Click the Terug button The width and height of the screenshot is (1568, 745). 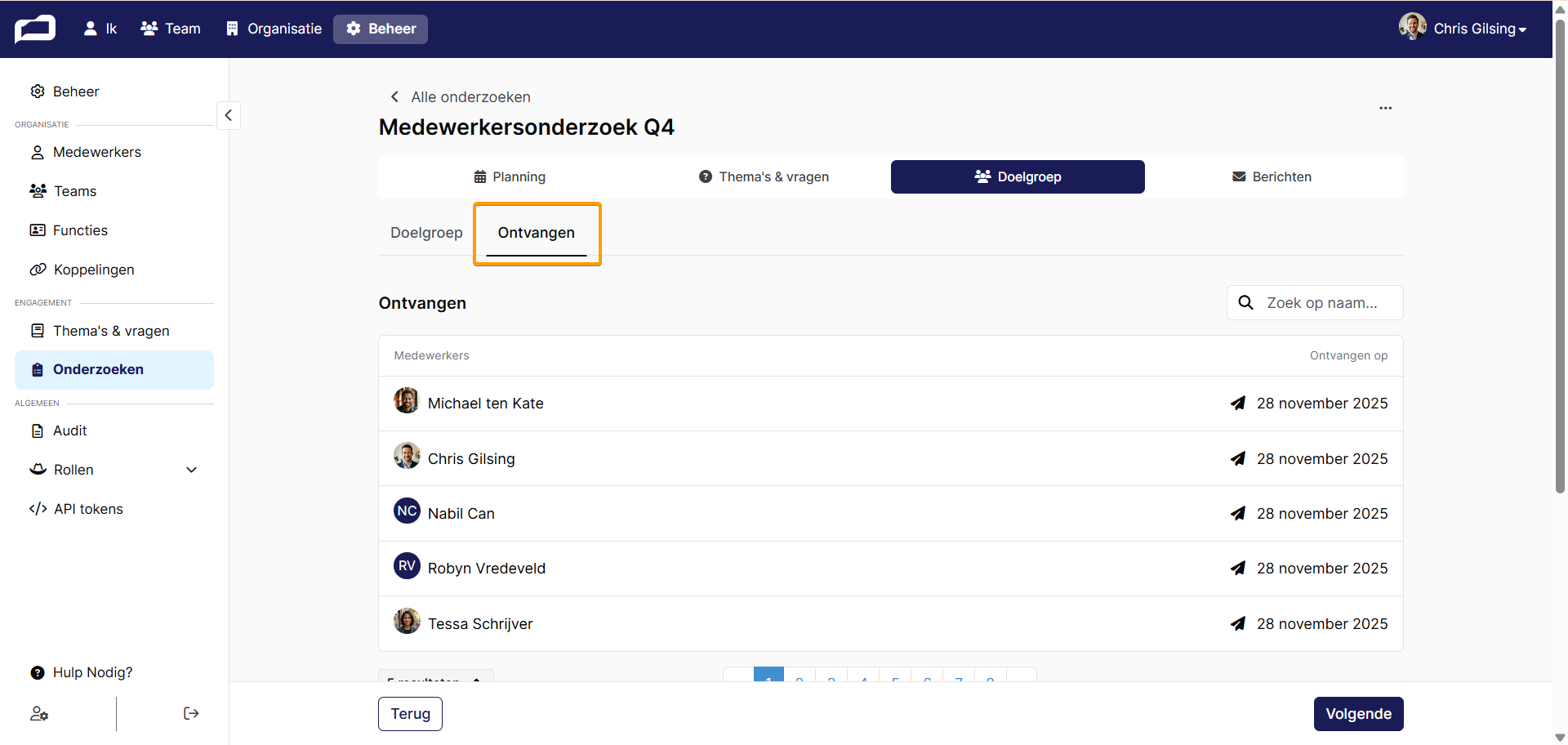pyautogui.click(x=410, y=714)
